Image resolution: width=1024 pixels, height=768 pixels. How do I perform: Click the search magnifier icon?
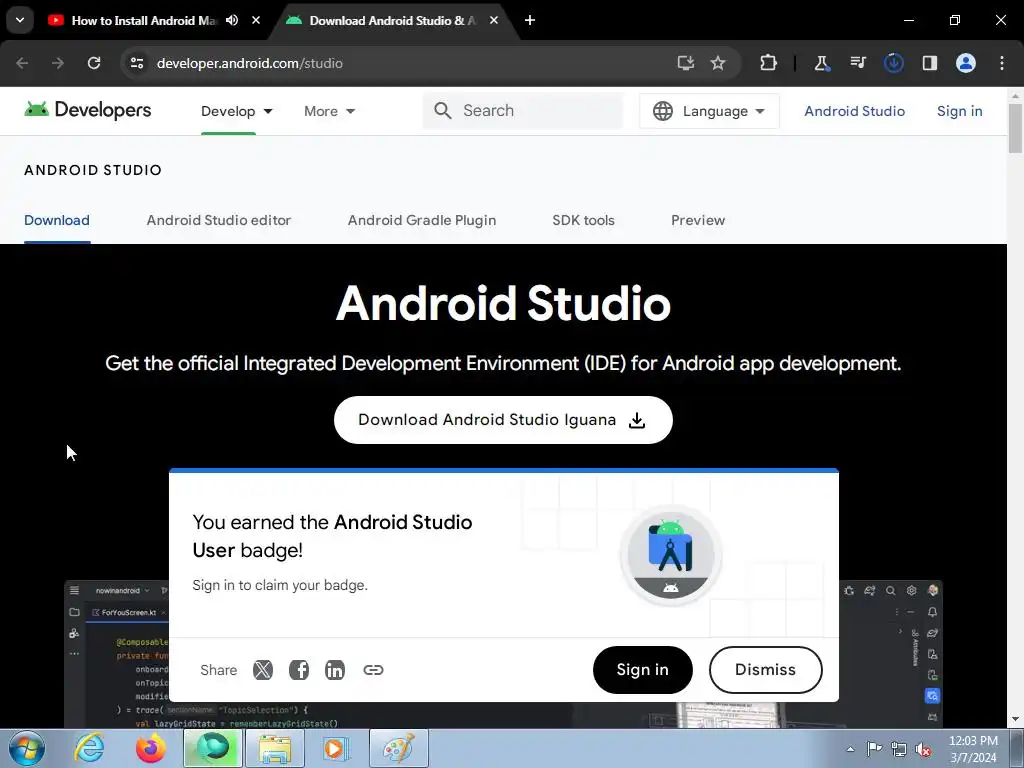[x=443, y=110]
